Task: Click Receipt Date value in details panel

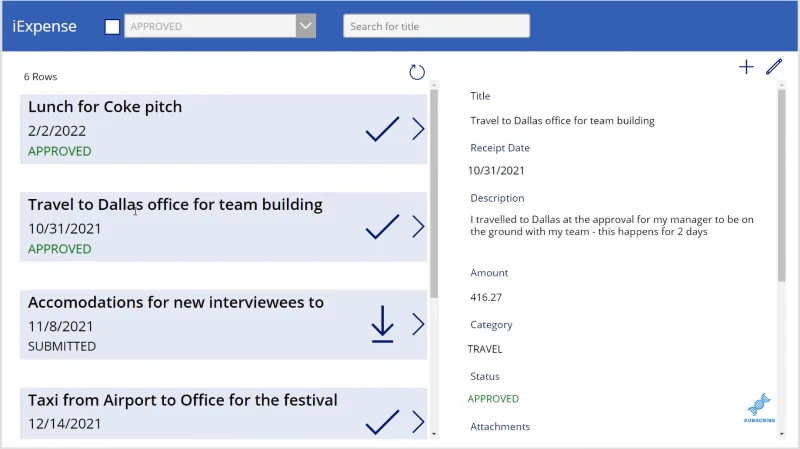Action: (x=496, y=170)
